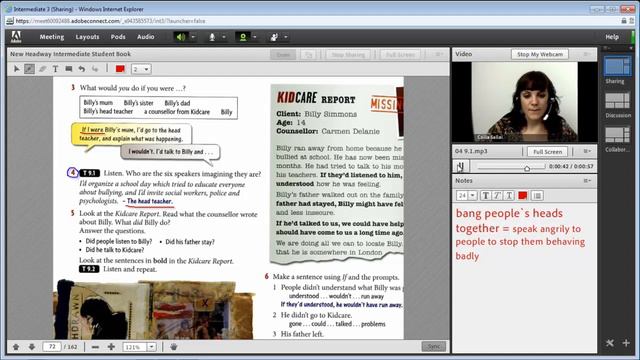Open the microphone options dropdown arrow
640x360 pixels.
pyautogui.click(x=224, y=37)
